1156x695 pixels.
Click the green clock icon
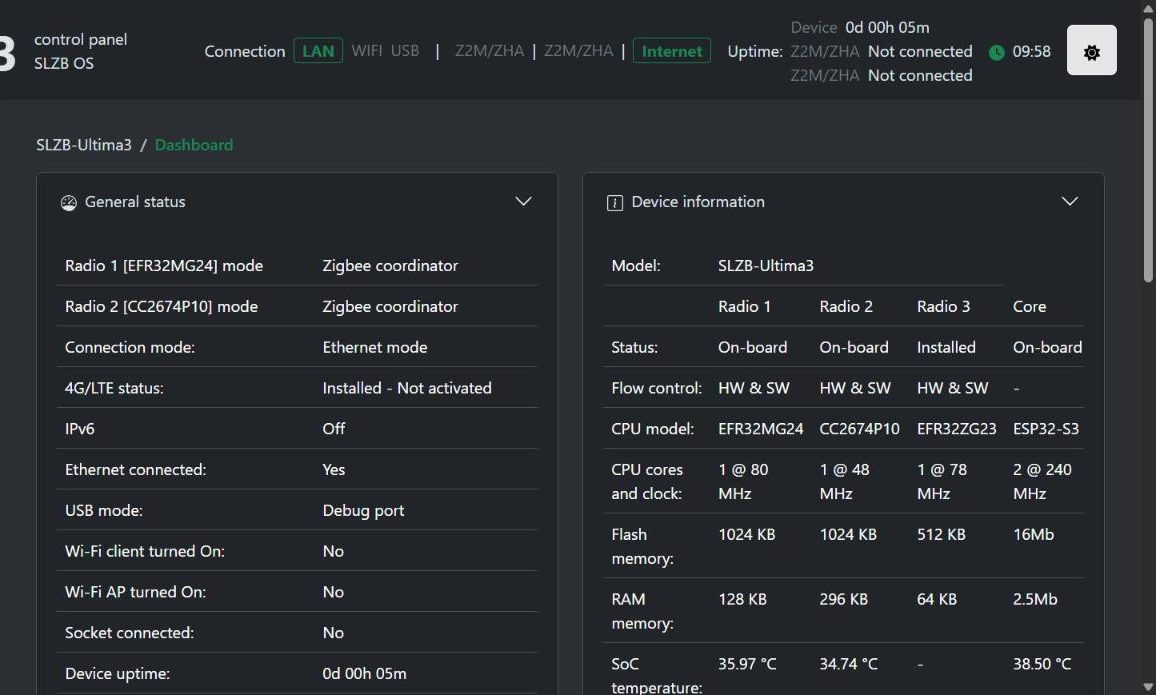(996, 52)
